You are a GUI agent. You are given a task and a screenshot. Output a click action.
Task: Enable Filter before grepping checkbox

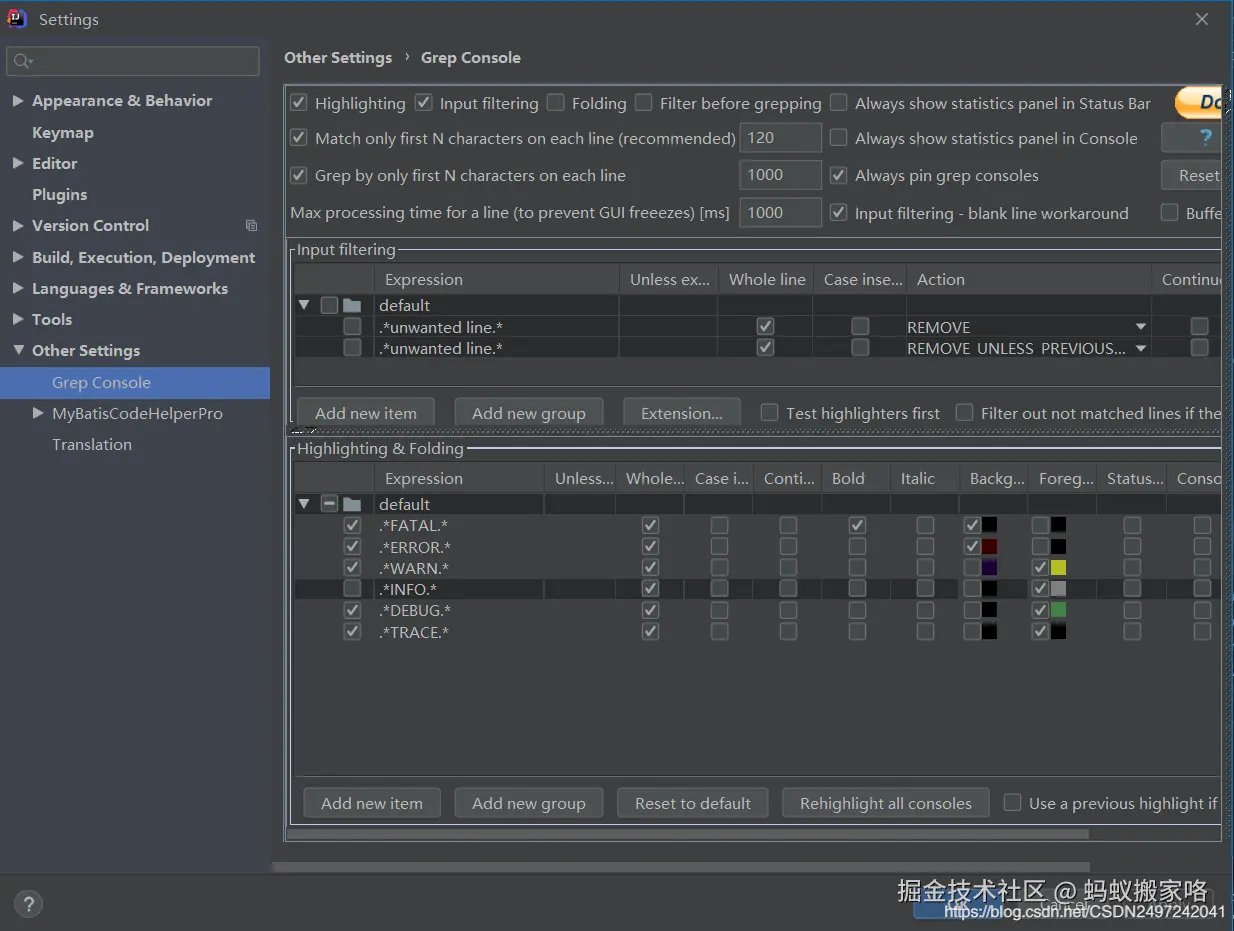(x=644, y=103)
